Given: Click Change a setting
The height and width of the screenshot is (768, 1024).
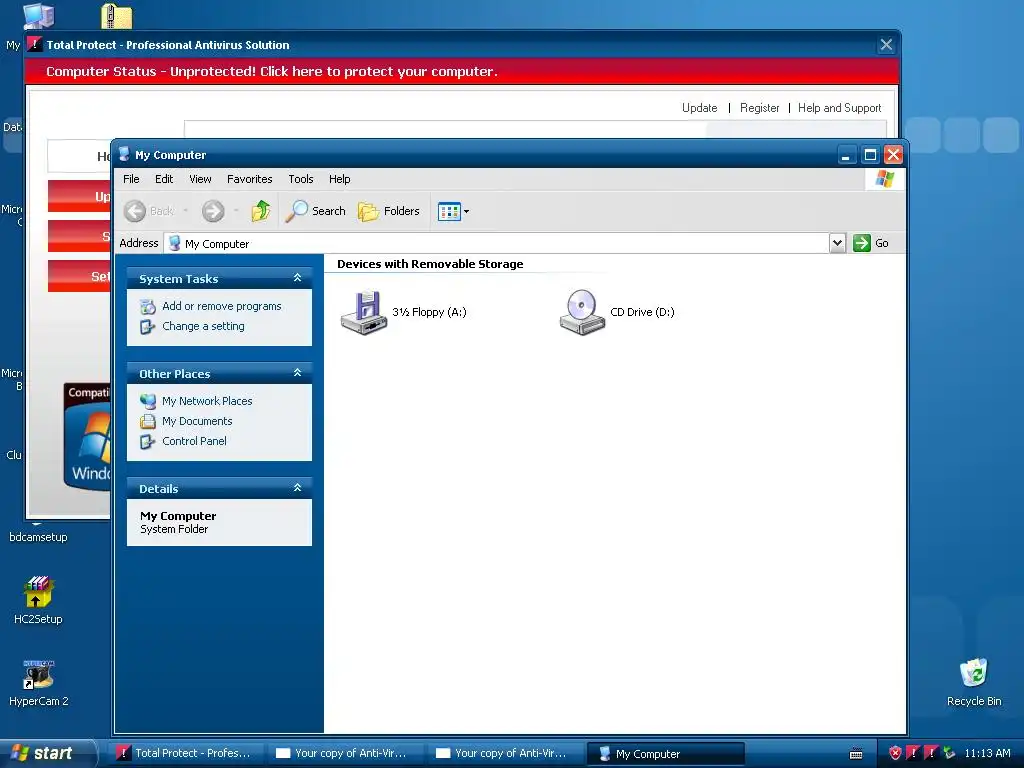Looking at the screenshot, I should click(203, 326).
